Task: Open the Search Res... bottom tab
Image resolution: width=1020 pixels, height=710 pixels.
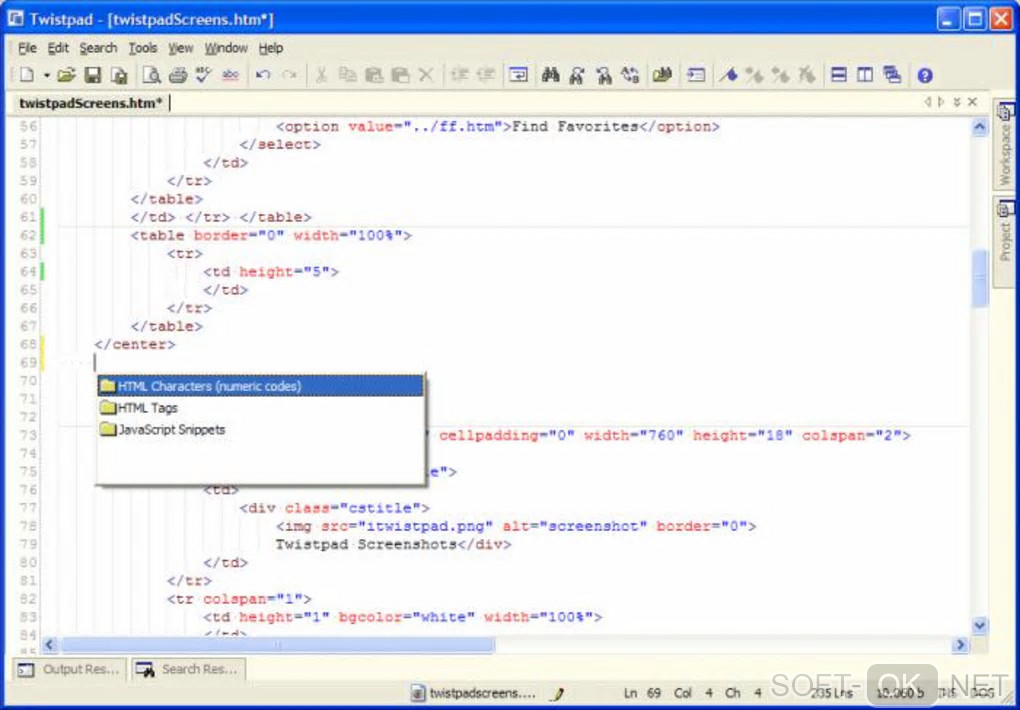Action: pos(189,669)
